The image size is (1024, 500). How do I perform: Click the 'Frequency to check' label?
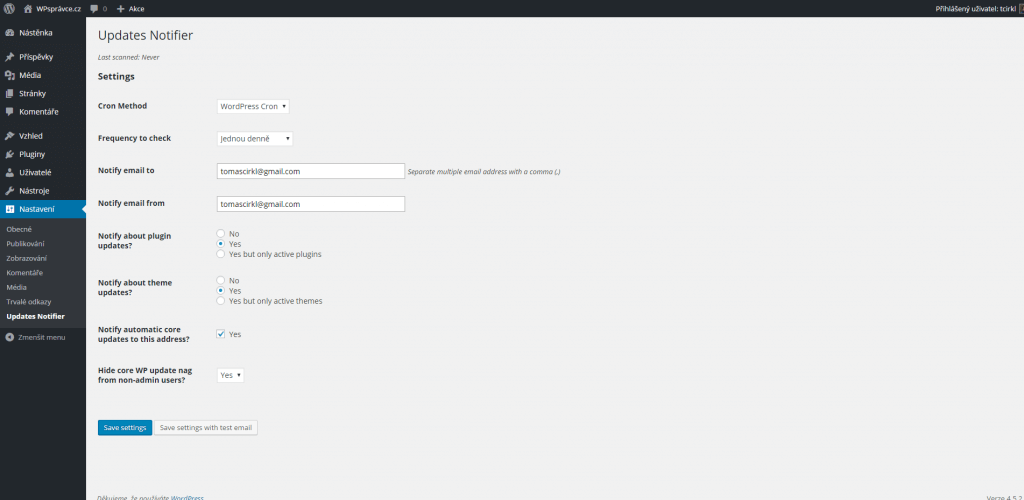coord(135,138)
